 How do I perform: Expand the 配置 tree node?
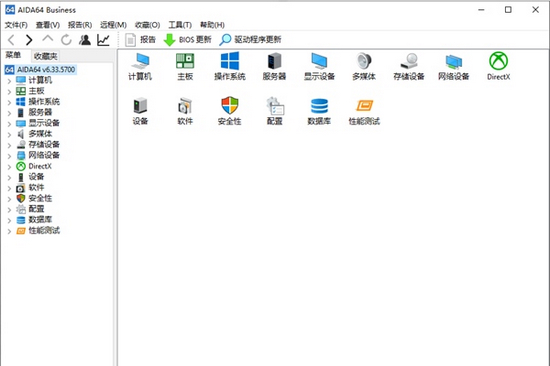coord(9,210)
